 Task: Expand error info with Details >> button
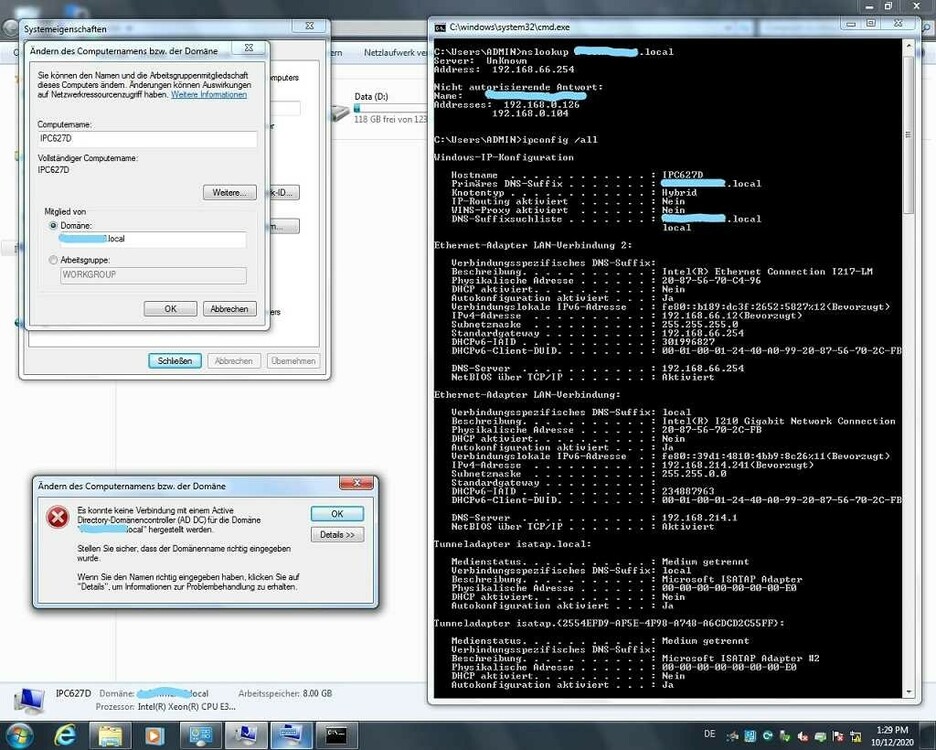337,535
